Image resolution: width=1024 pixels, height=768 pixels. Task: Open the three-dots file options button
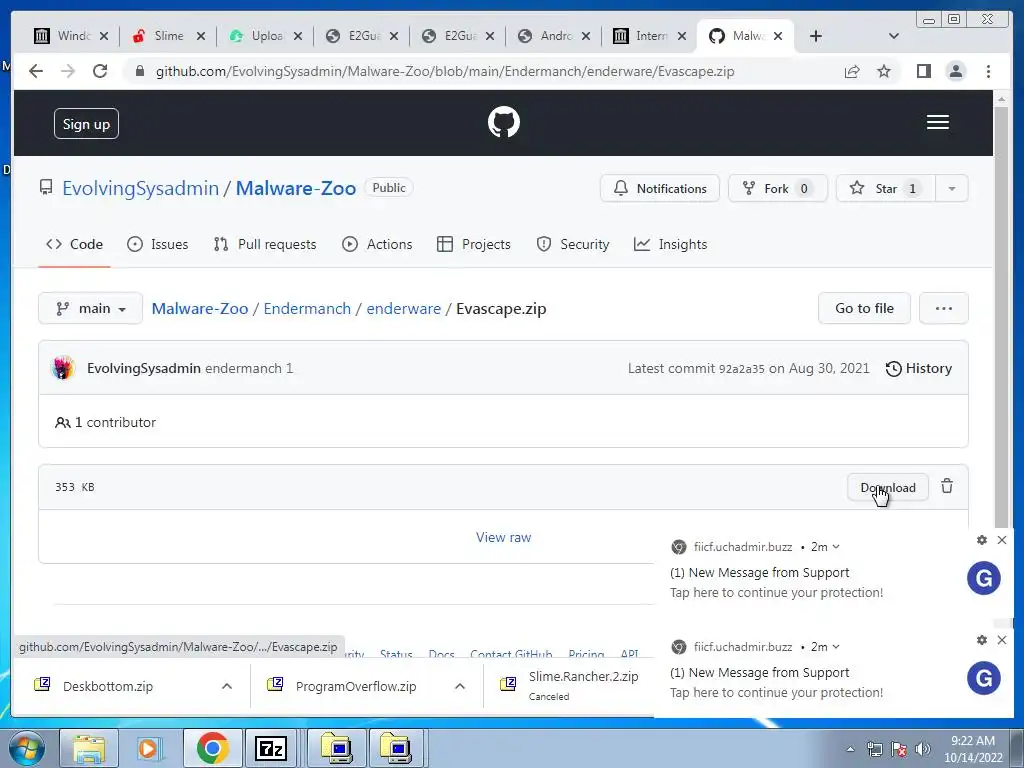tap(944, 308)
